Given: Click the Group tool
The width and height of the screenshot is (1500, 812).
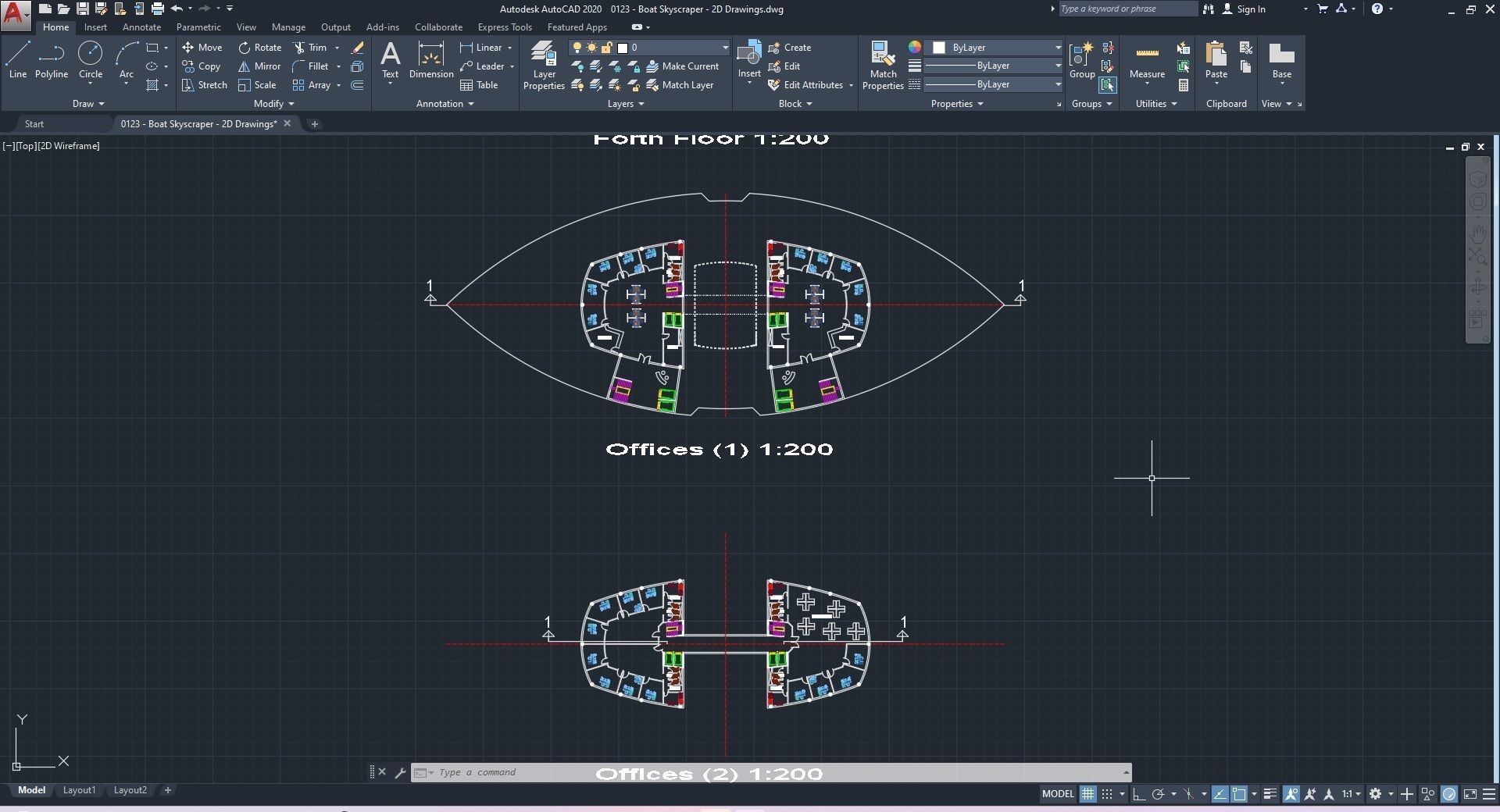Looking at the screenshot, I should (1082, 60).
